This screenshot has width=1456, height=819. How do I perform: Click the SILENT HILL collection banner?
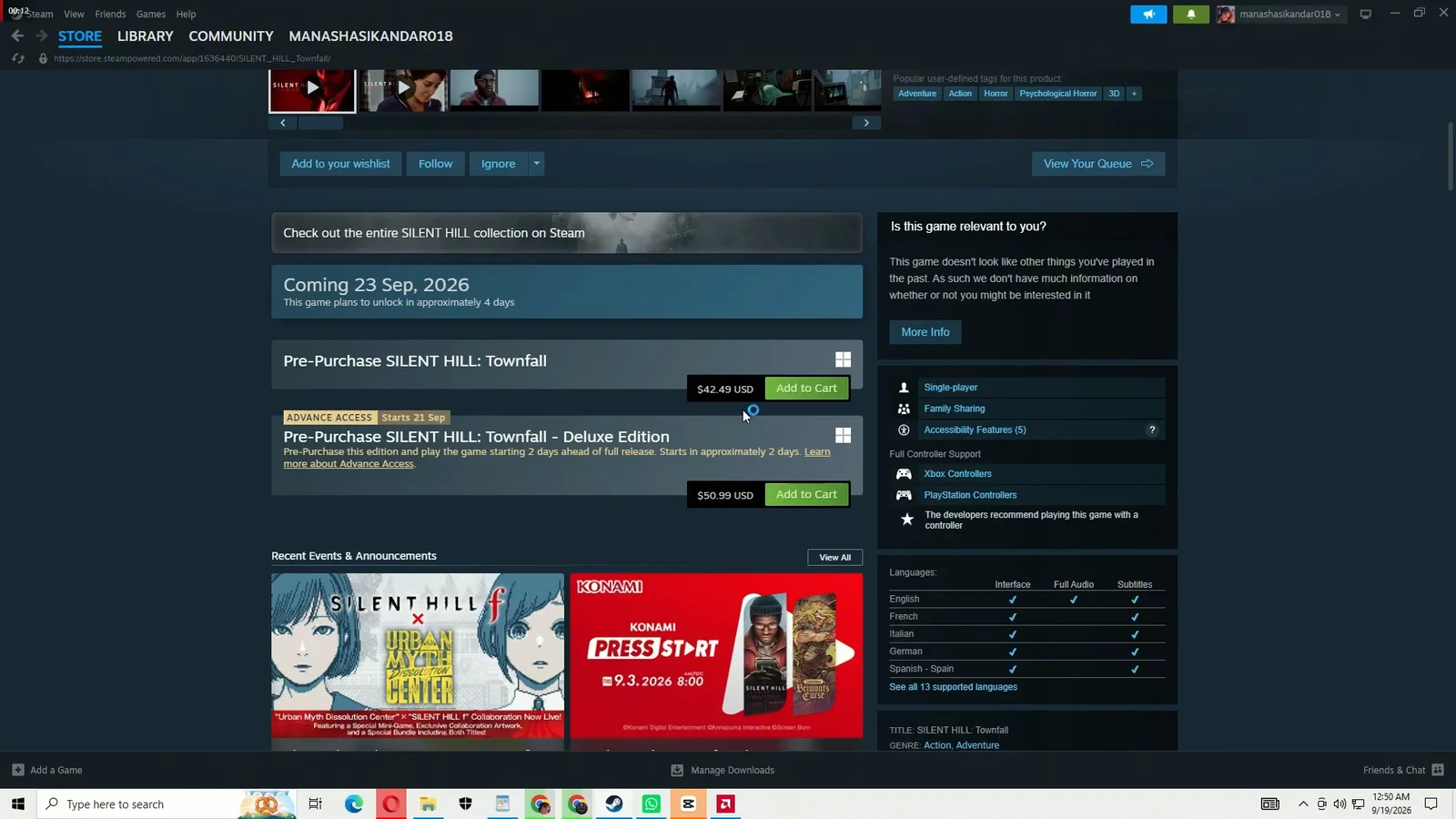coord(567,233)
